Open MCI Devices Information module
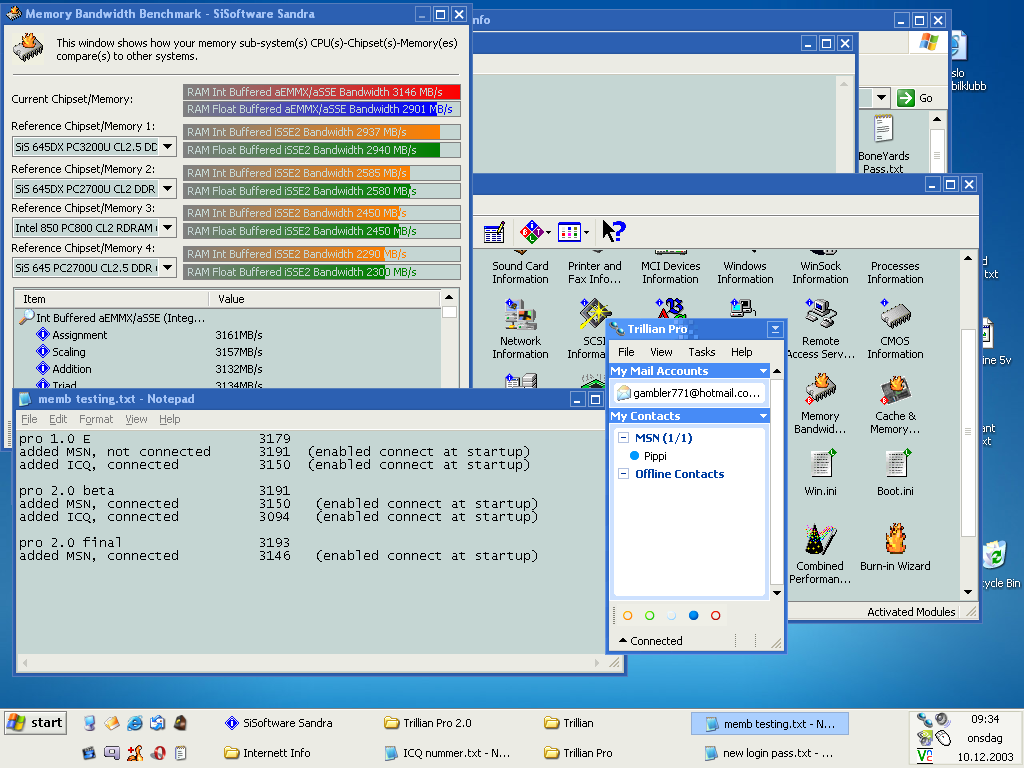The height and width of the screenshot is (768, 1024). (670, 272)
